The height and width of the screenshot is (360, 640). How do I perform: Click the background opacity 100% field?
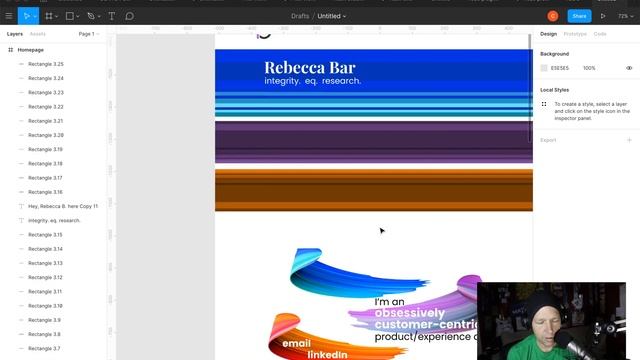pos(589,68)
